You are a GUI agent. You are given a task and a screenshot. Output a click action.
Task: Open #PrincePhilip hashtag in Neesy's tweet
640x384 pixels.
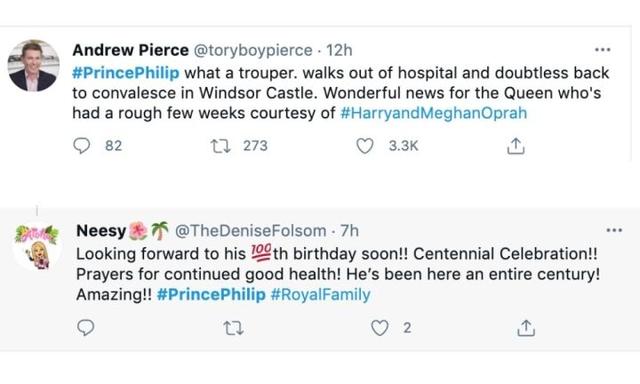211,294
